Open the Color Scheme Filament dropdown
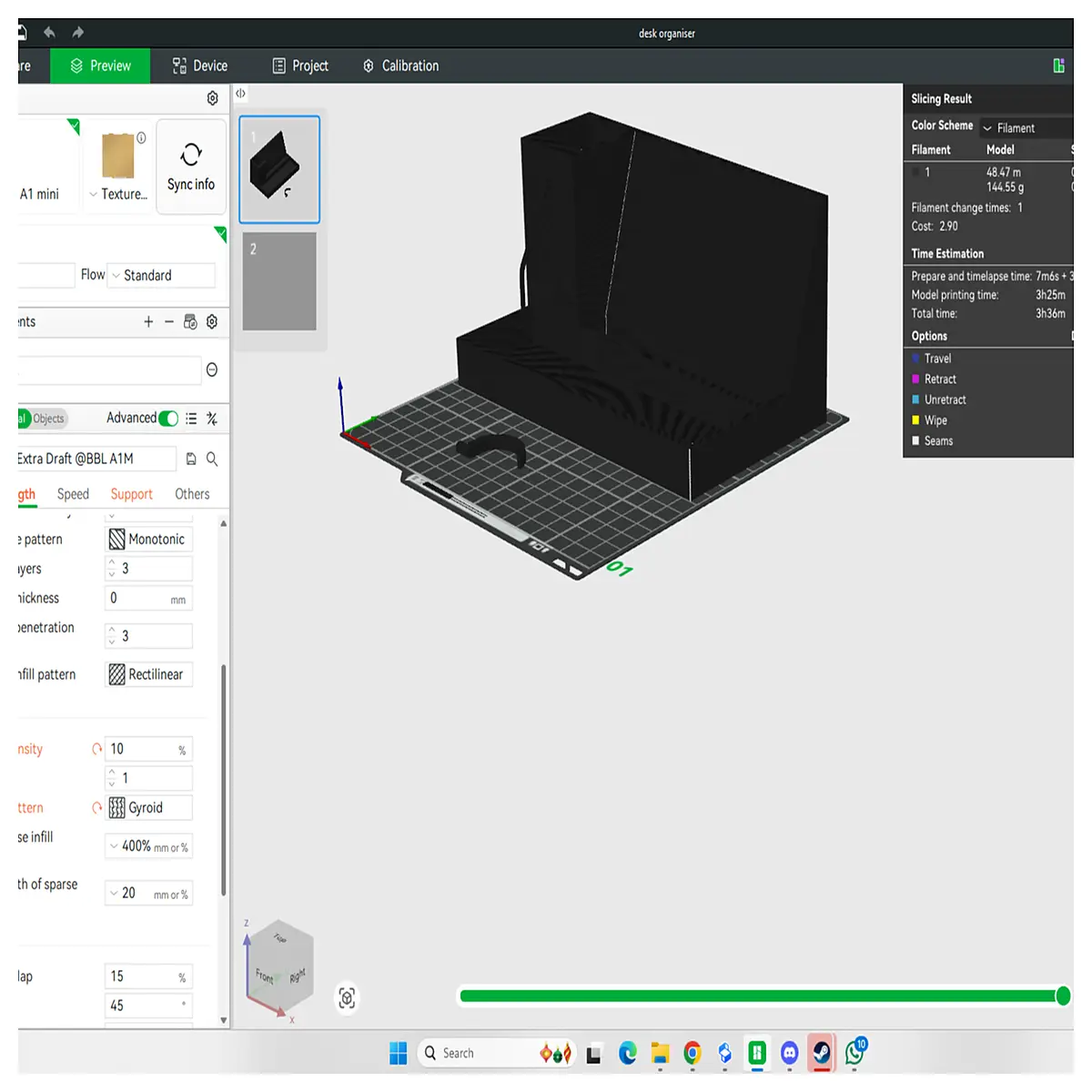Image resolution: width=1092 pixels, height=1092 pixels. click(1026, 128)
